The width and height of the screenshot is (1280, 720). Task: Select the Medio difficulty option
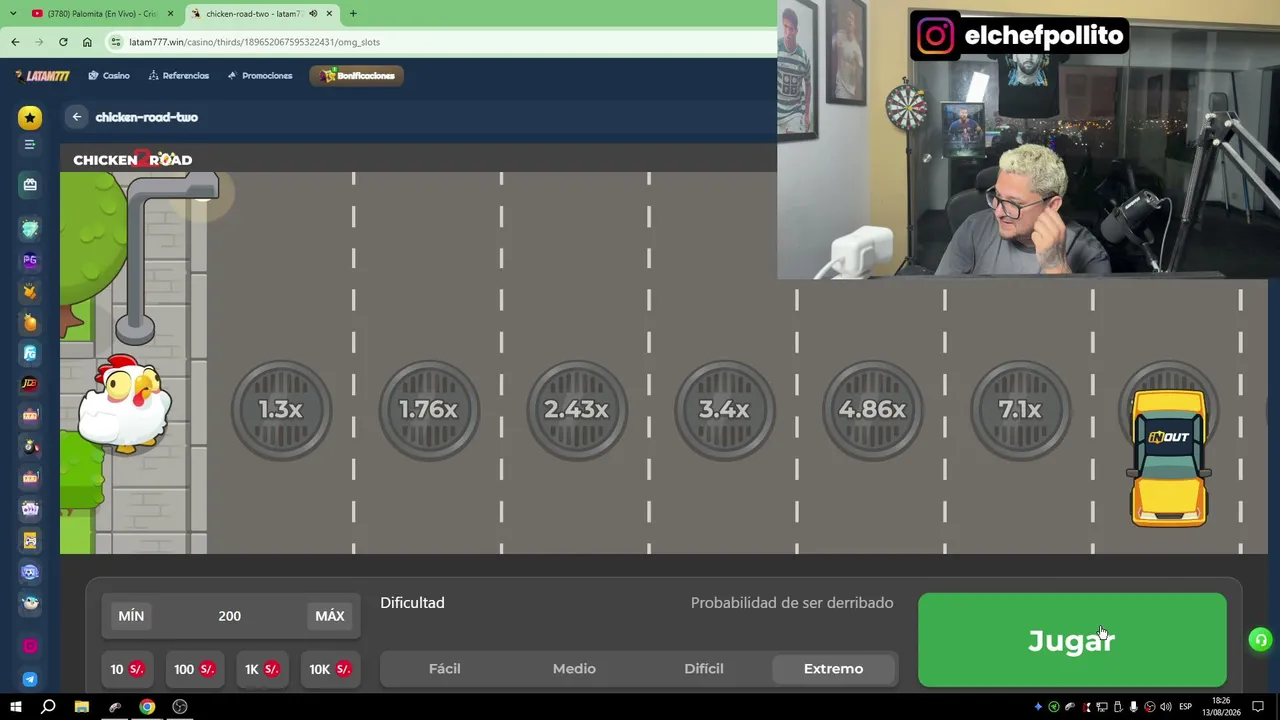pos(574,669)
